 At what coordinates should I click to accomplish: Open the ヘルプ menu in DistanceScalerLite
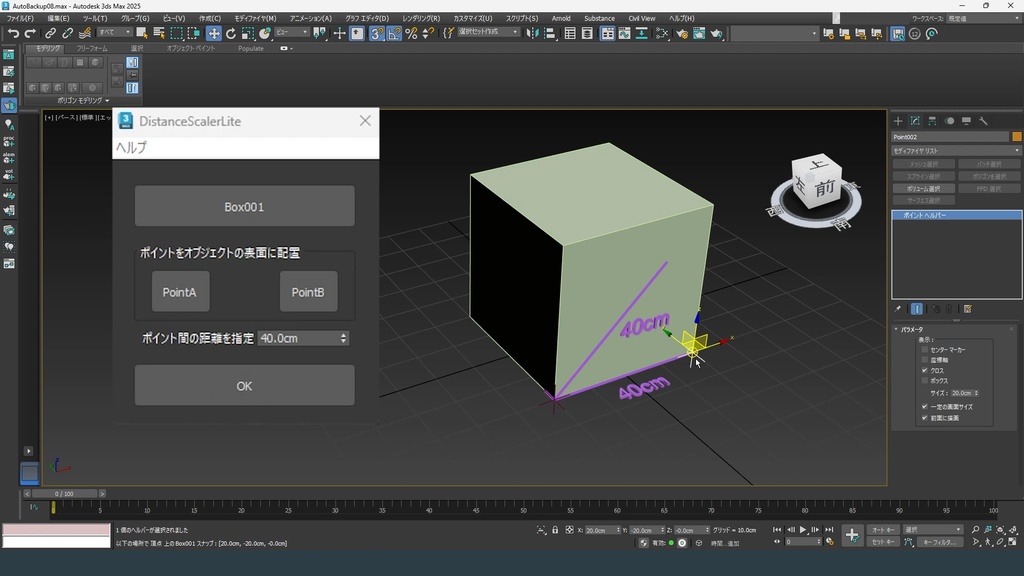131,147
